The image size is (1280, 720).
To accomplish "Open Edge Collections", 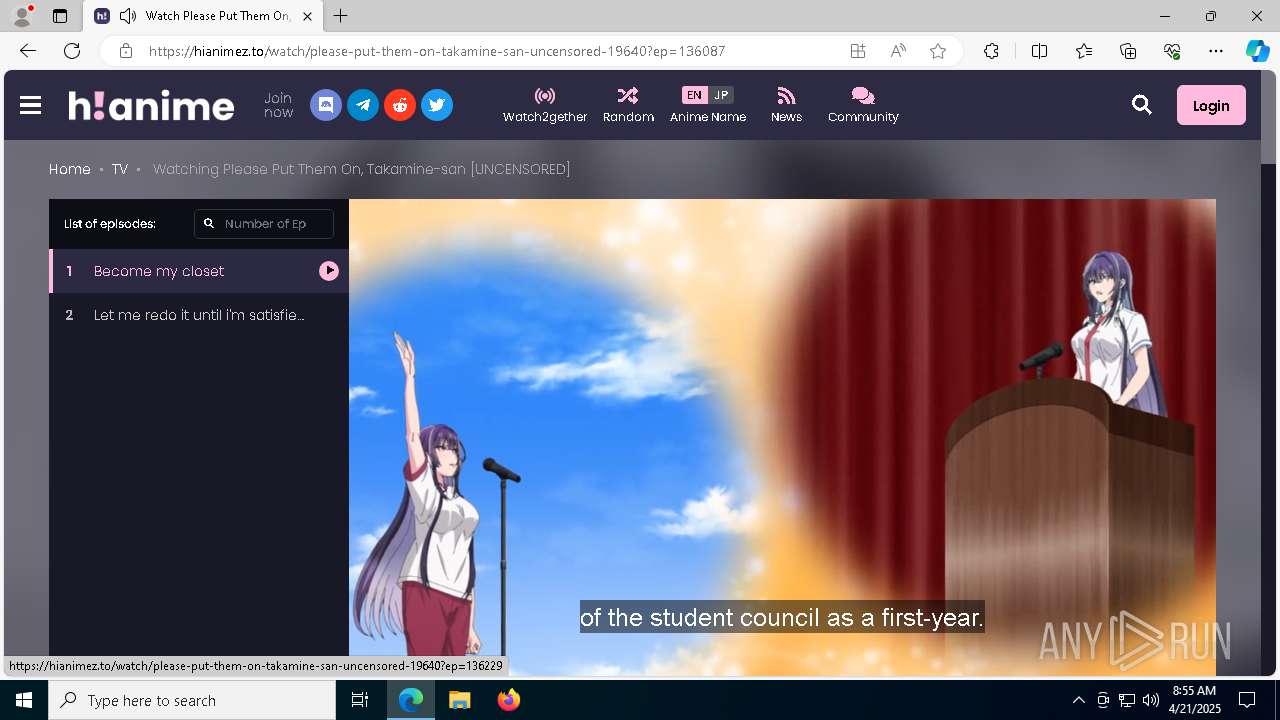I will 1128,51.
